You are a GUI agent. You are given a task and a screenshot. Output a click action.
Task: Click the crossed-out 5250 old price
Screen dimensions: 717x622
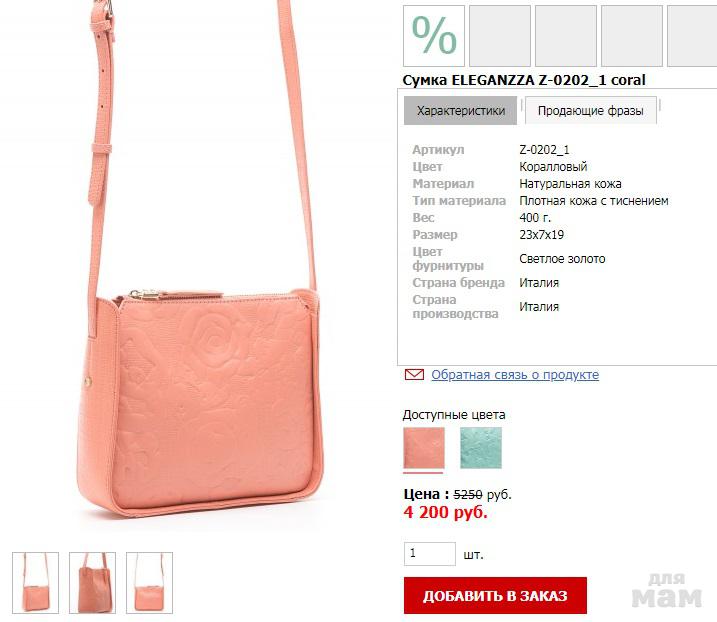468,494
